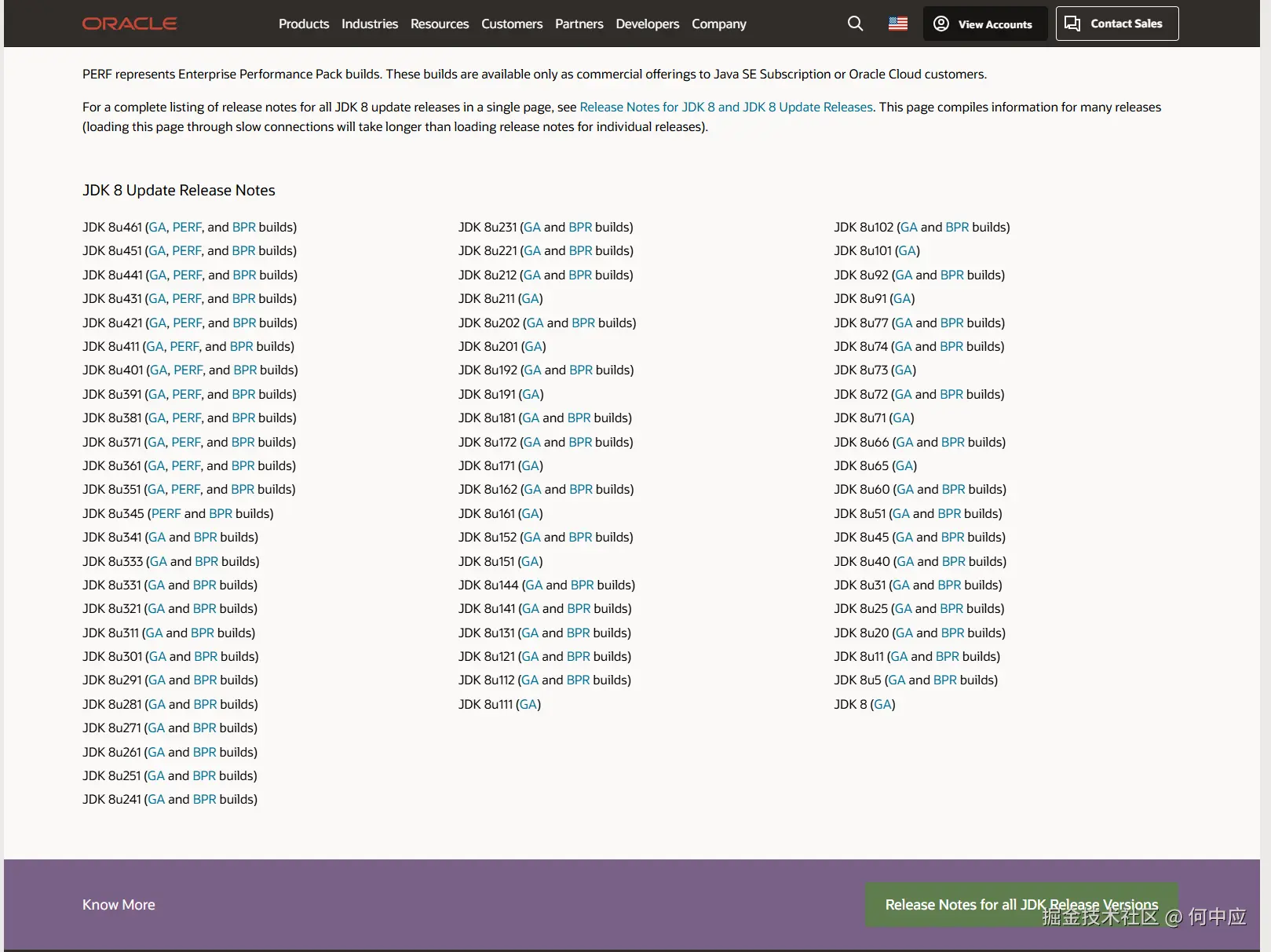Image resolution: width=1271 pixels, height=952 pixels.
Task: Open the GA link for JDK 8u65
Action: click(904, 465)
